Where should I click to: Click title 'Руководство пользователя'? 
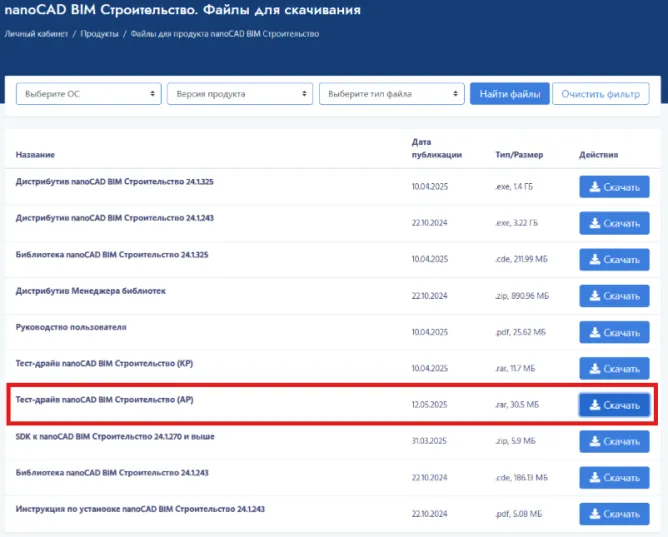pyautogui.click(x=71, y=327)
